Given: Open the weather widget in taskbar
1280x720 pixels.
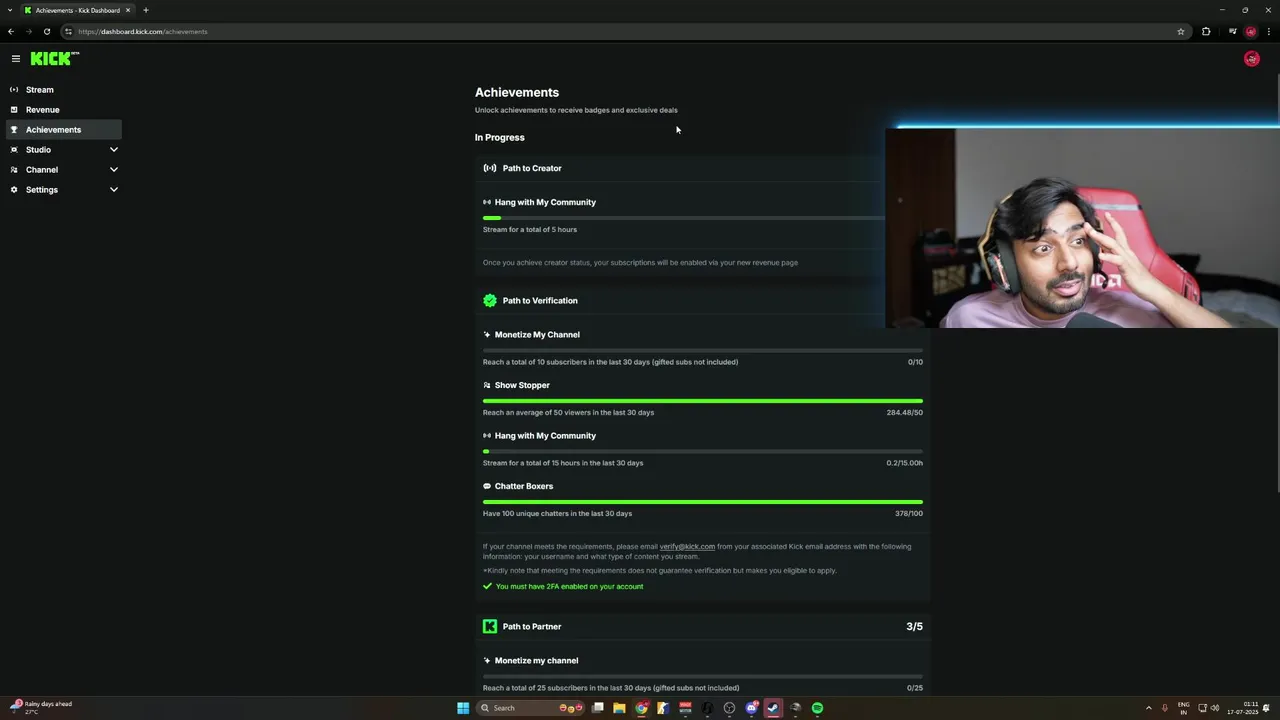Looking at the screenshot, I should [x=41, y=707].
